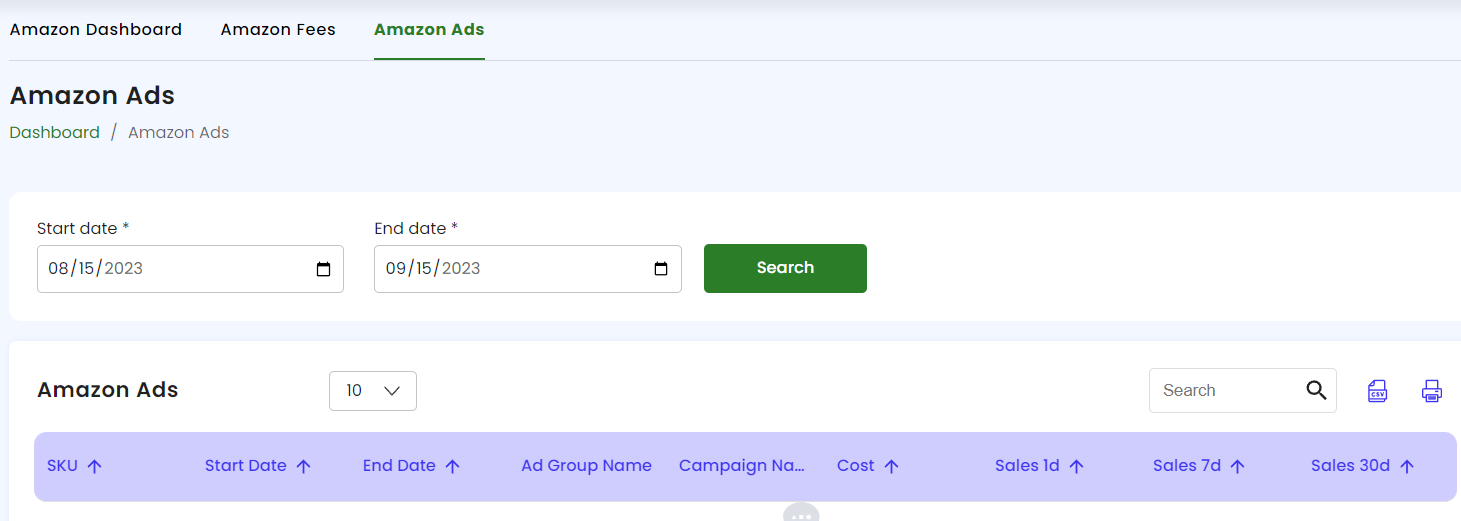Screen dimensions: 1461x521
Task: Click the Start date input field
Action: (190, 269)
